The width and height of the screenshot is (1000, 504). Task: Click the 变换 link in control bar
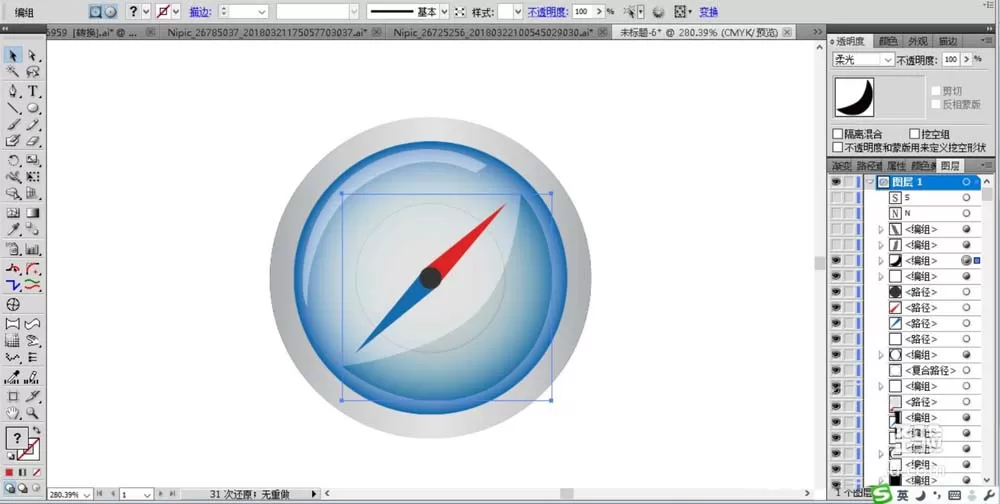pyautogui.click(x=709, y=11)
